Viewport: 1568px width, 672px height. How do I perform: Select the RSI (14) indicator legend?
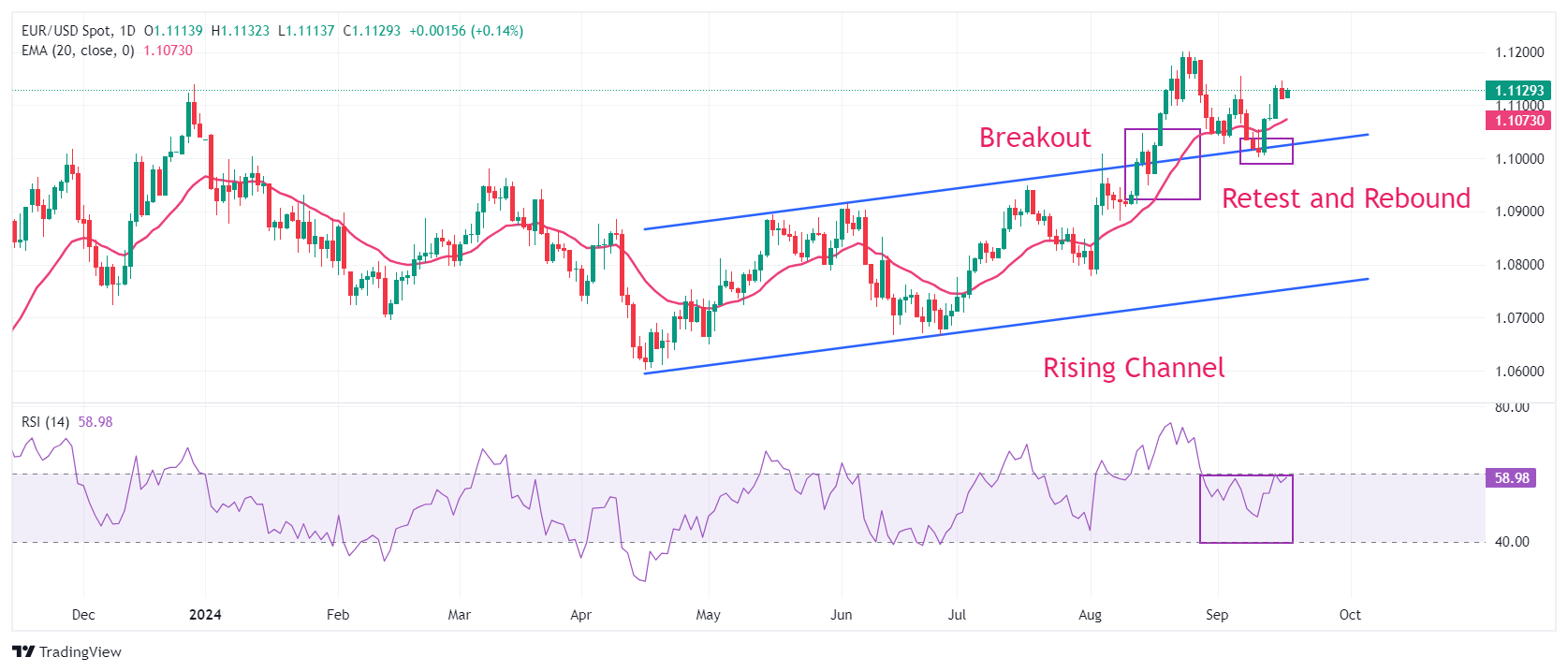coord(46,422)
